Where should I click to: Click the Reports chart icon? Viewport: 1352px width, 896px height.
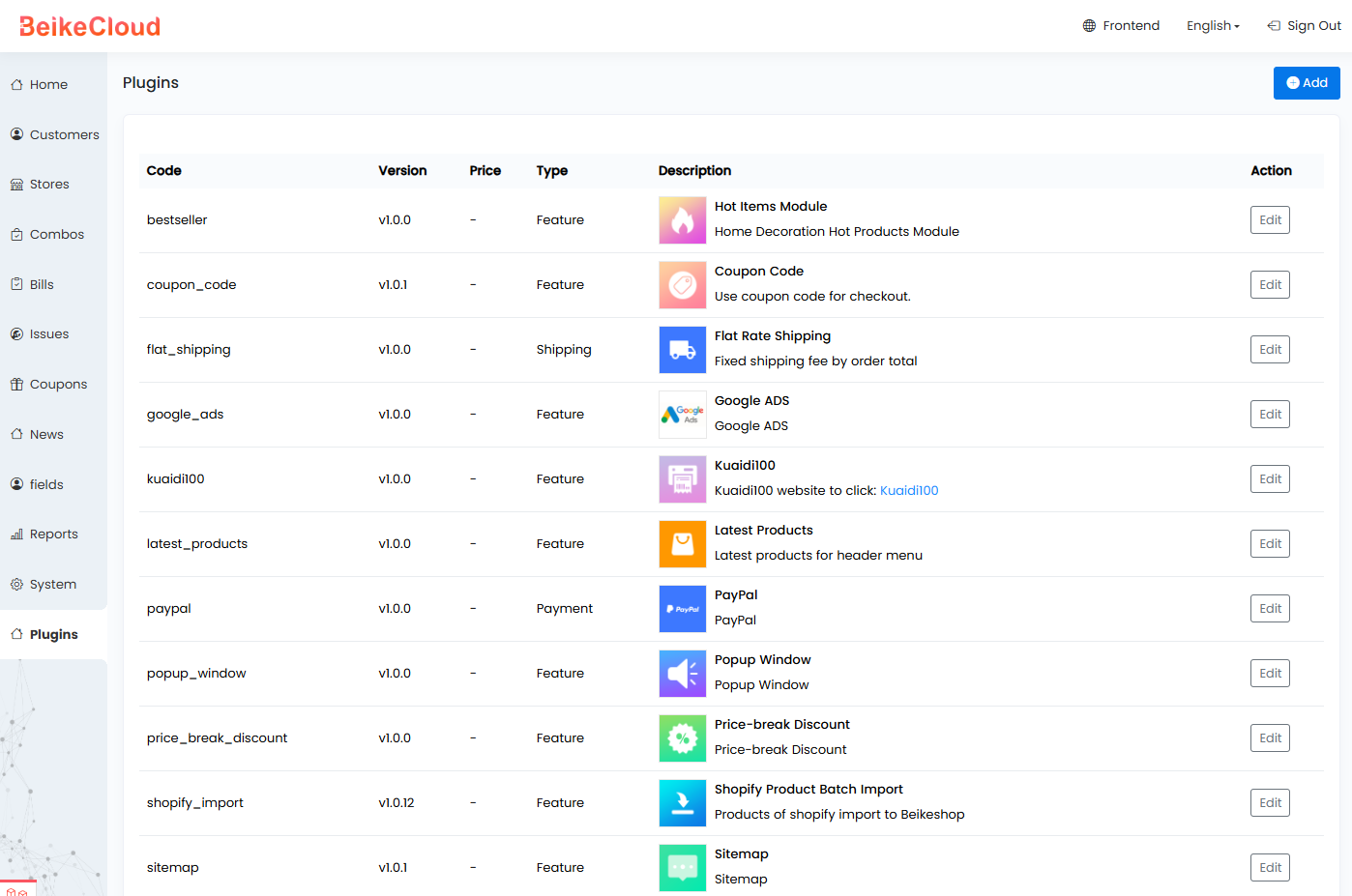tap(16, 534)
